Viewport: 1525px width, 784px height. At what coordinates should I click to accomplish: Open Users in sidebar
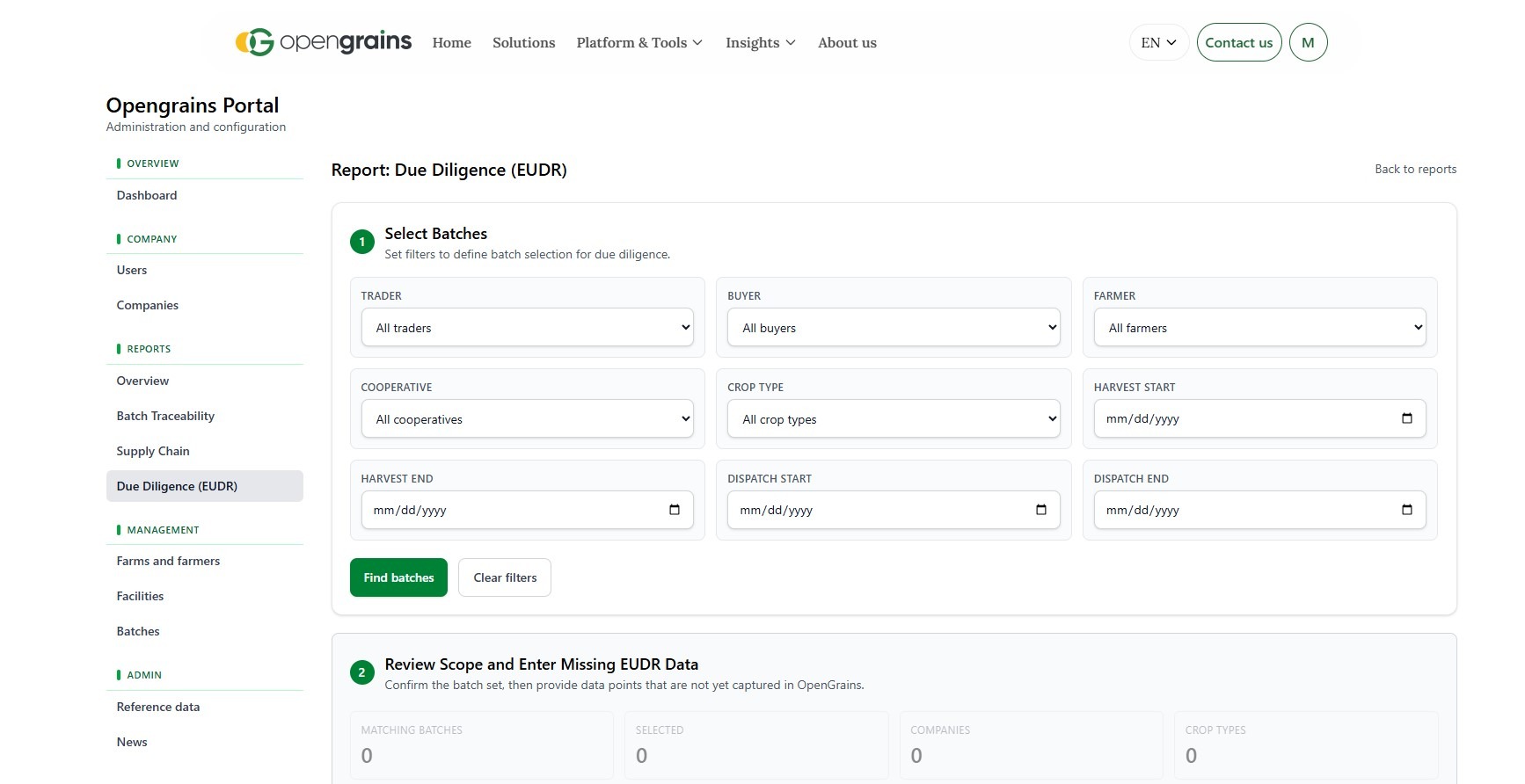coord(204,270)
